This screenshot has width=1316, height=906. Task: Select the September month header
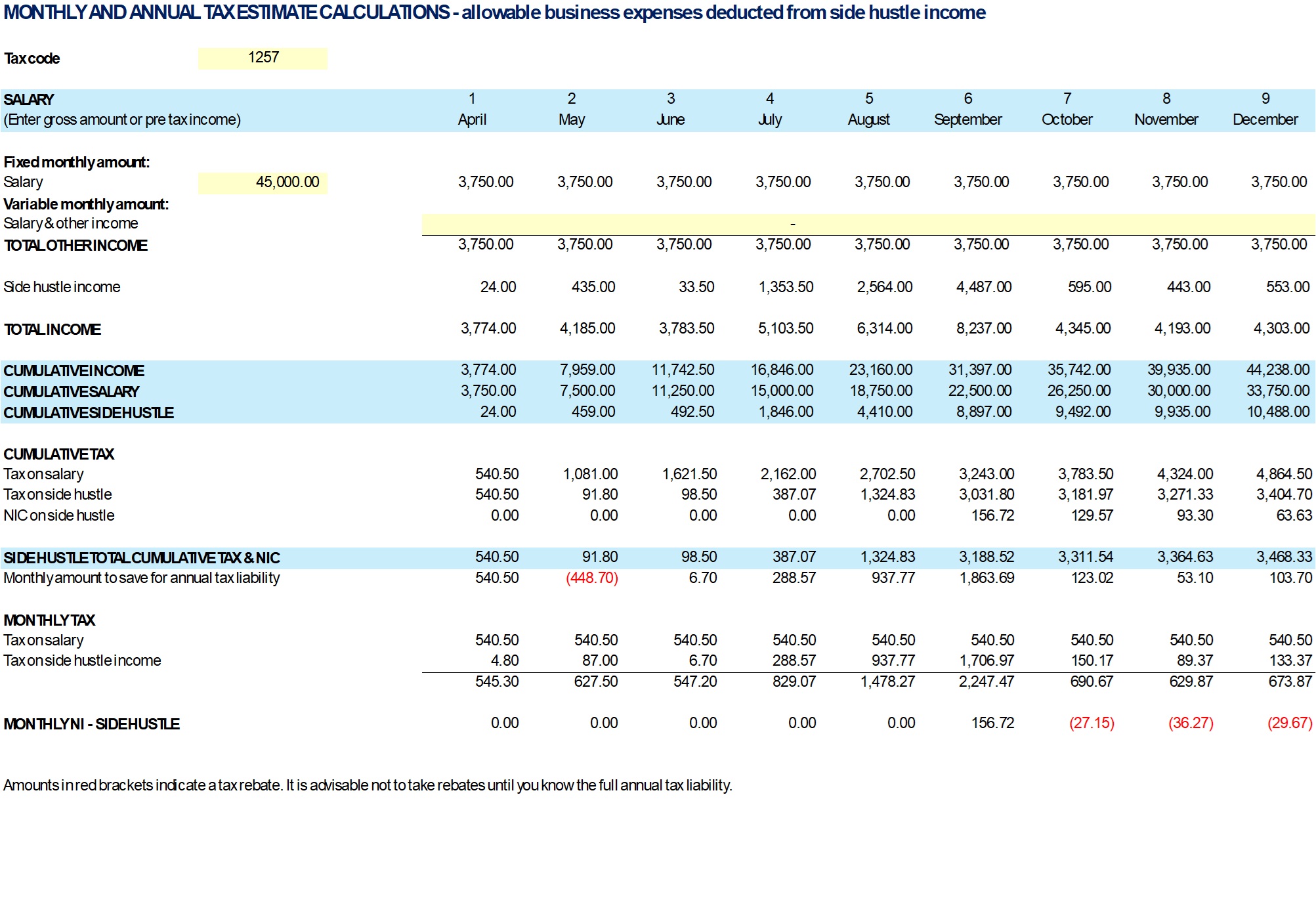click(x=967, y=119)
